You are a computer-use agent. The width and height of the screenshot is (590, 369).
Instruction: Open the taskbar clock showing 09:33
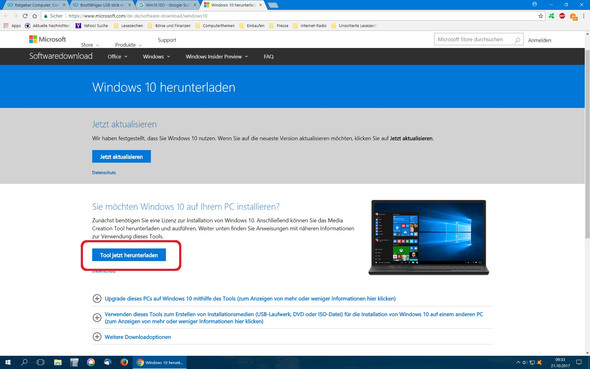[x=560, y=363]
